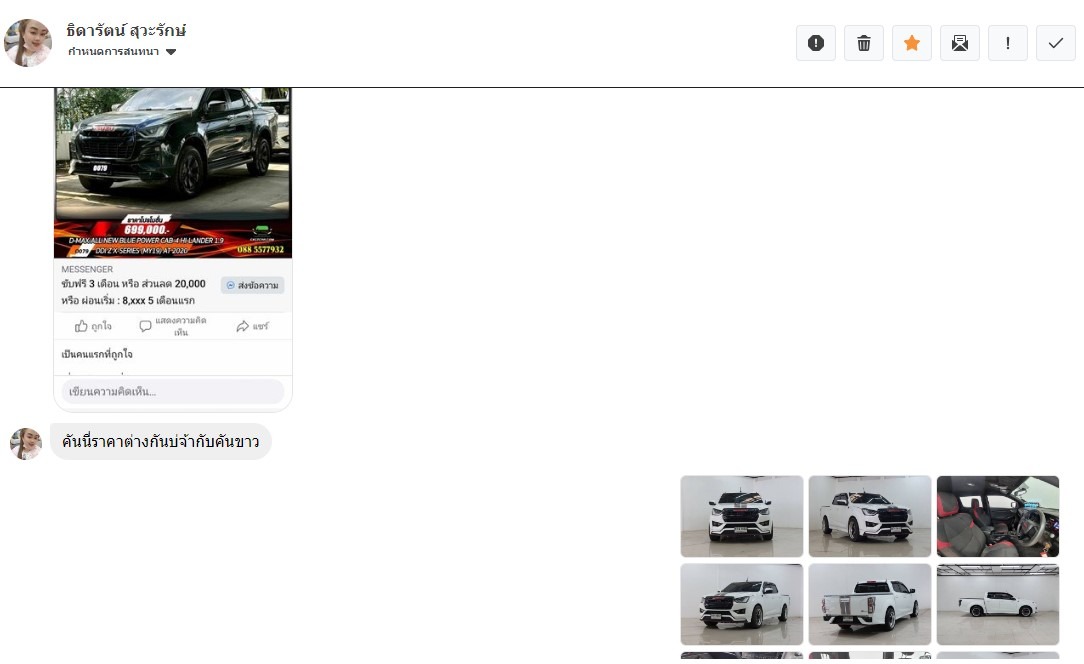Viewport: 1084px width, 664px height.
Task: Share the post with the แชร์ arrow
Action: coord(252,326)
